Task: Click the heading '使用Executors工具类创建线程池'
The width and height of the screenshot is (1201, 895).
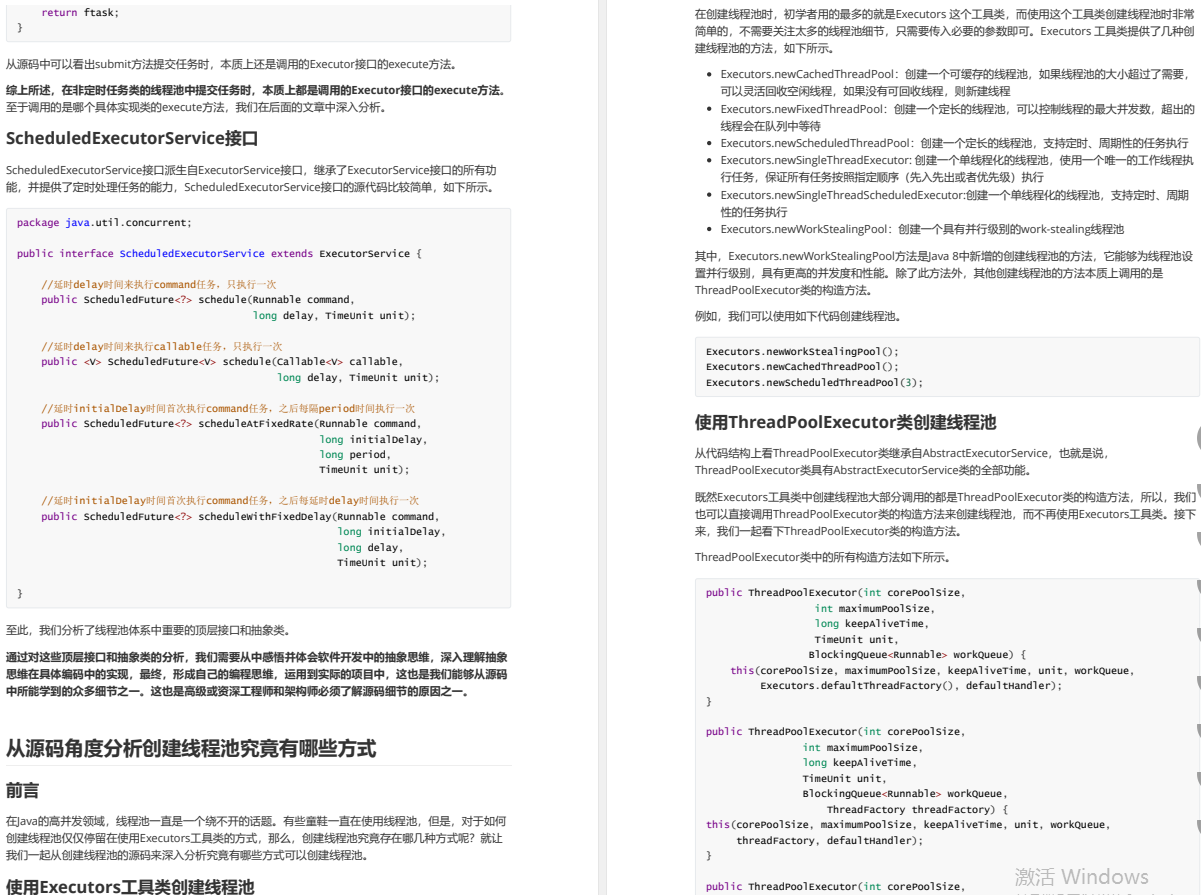Action: pos(130,886)
